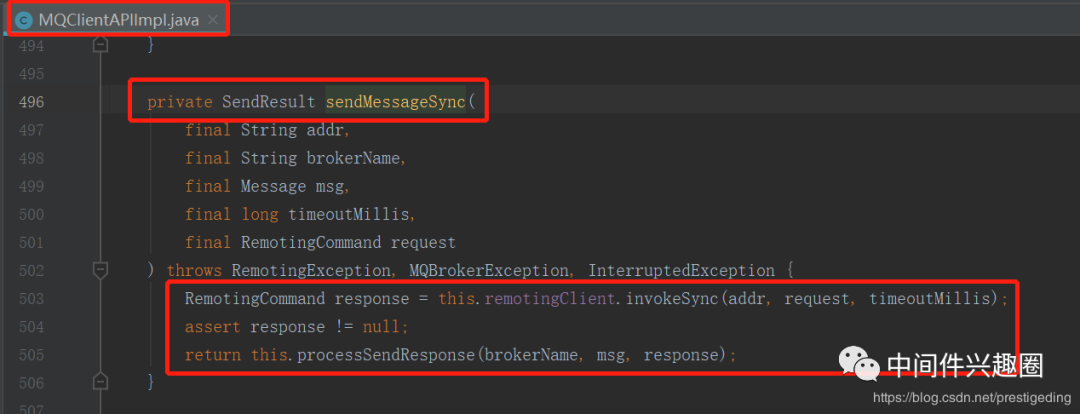This screenshot has height=414, width=1080.
Task: Select the MQClientAPIImpl.java editor tab
Action: (118, 20)
